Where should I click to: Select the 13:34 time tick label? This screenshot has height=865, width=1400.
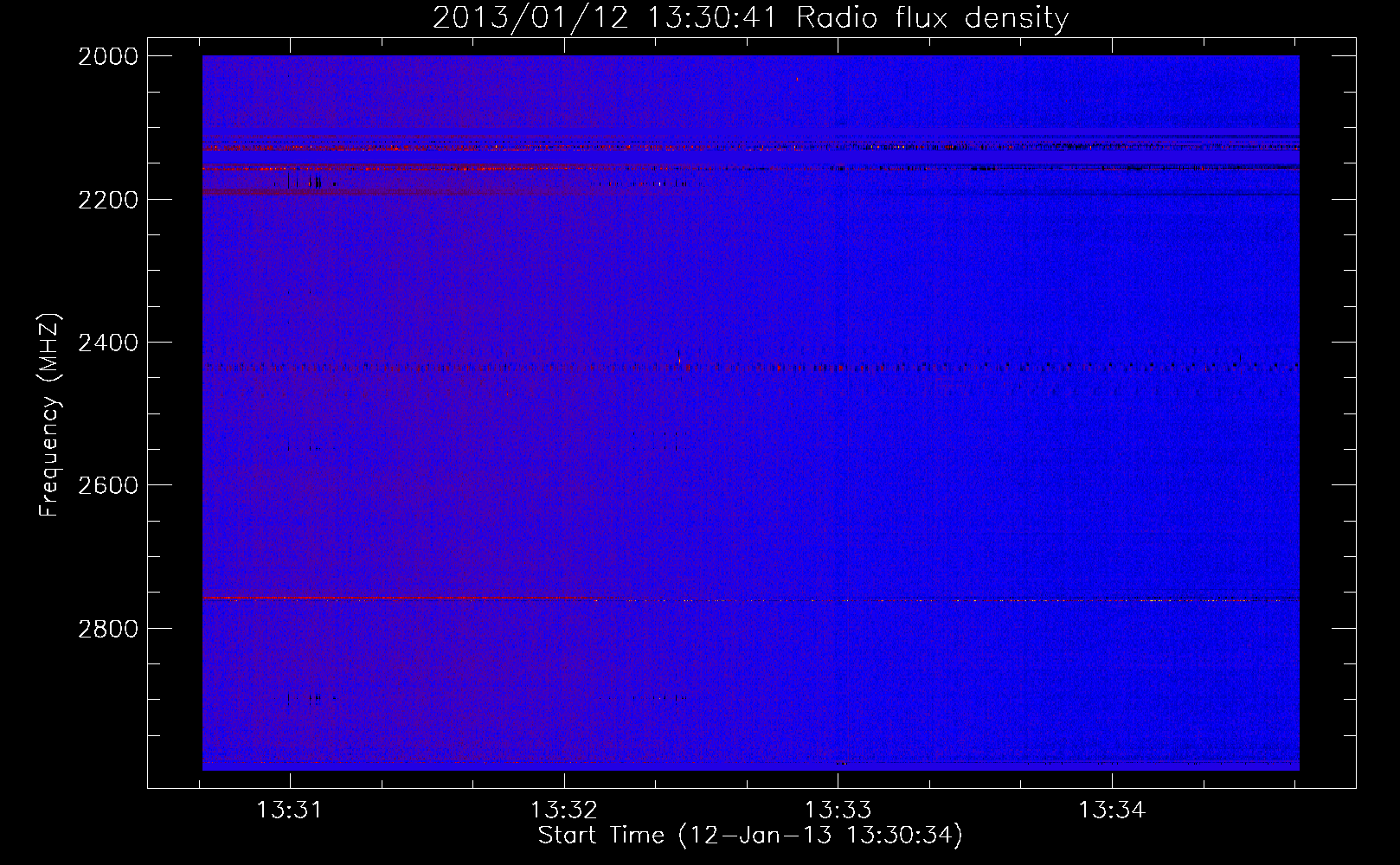[x=1112, y=810]
